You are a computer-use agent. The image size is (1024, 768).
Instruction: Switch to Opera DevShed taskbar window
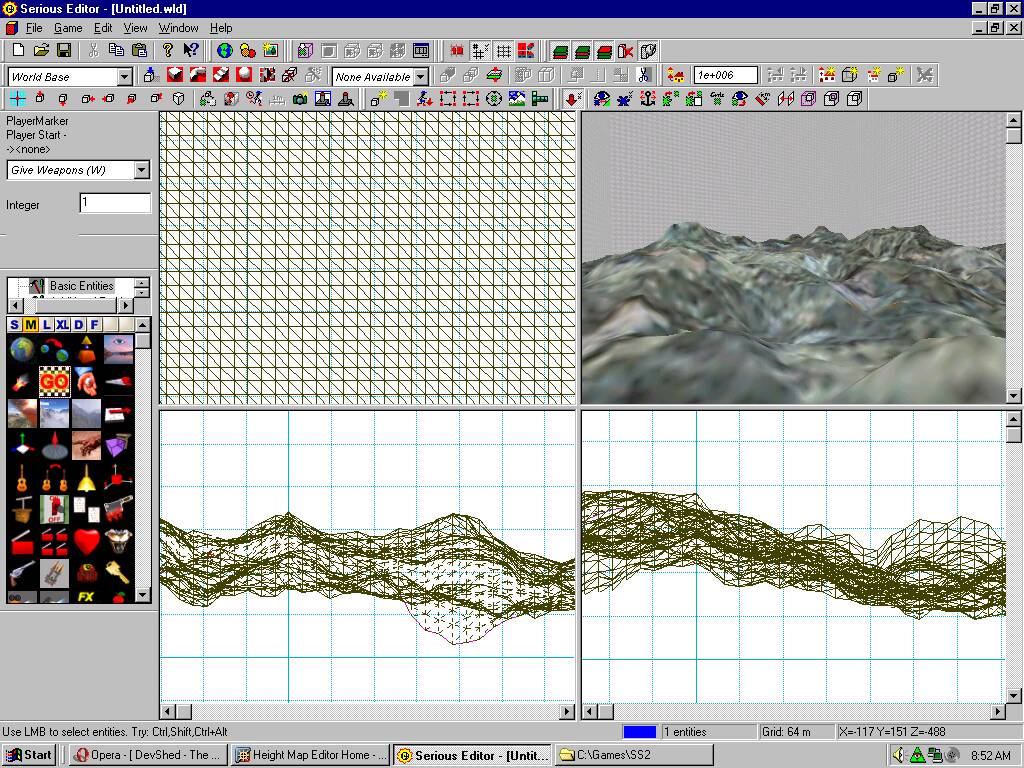click(149, 755)
